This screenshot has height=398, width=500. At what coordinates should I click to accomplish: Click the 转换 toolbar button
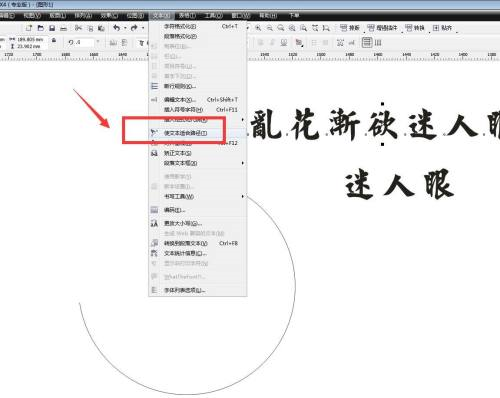415,28
